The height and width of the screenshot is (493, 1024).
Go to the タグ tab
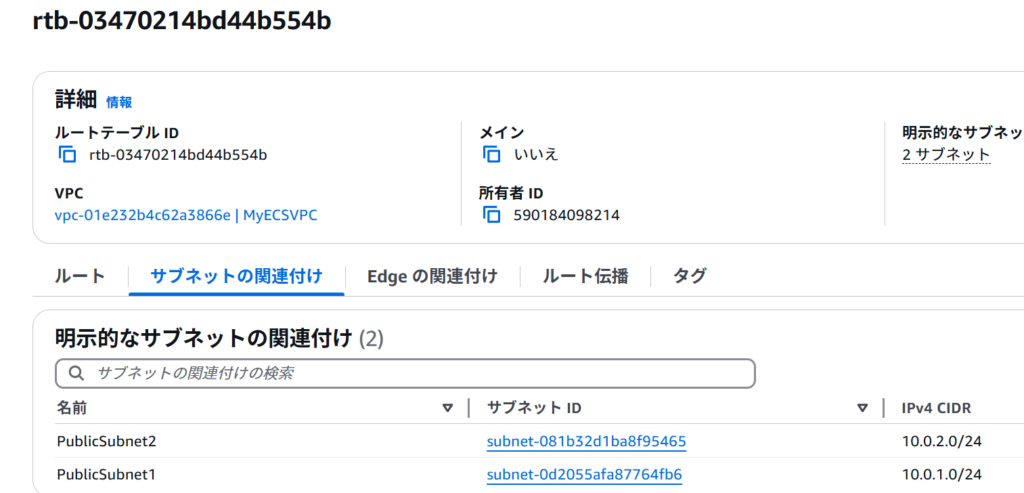click(x=690, y=276)
